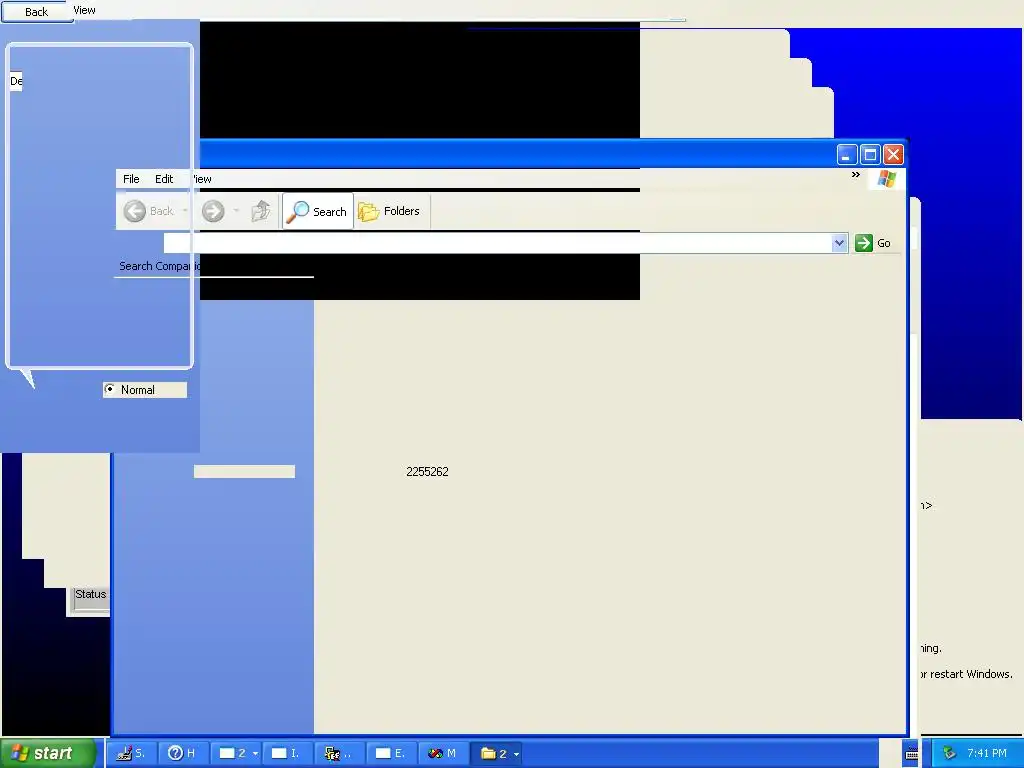
Task: Open the taskbar item labeled S.
Action: tap(131, 753)
